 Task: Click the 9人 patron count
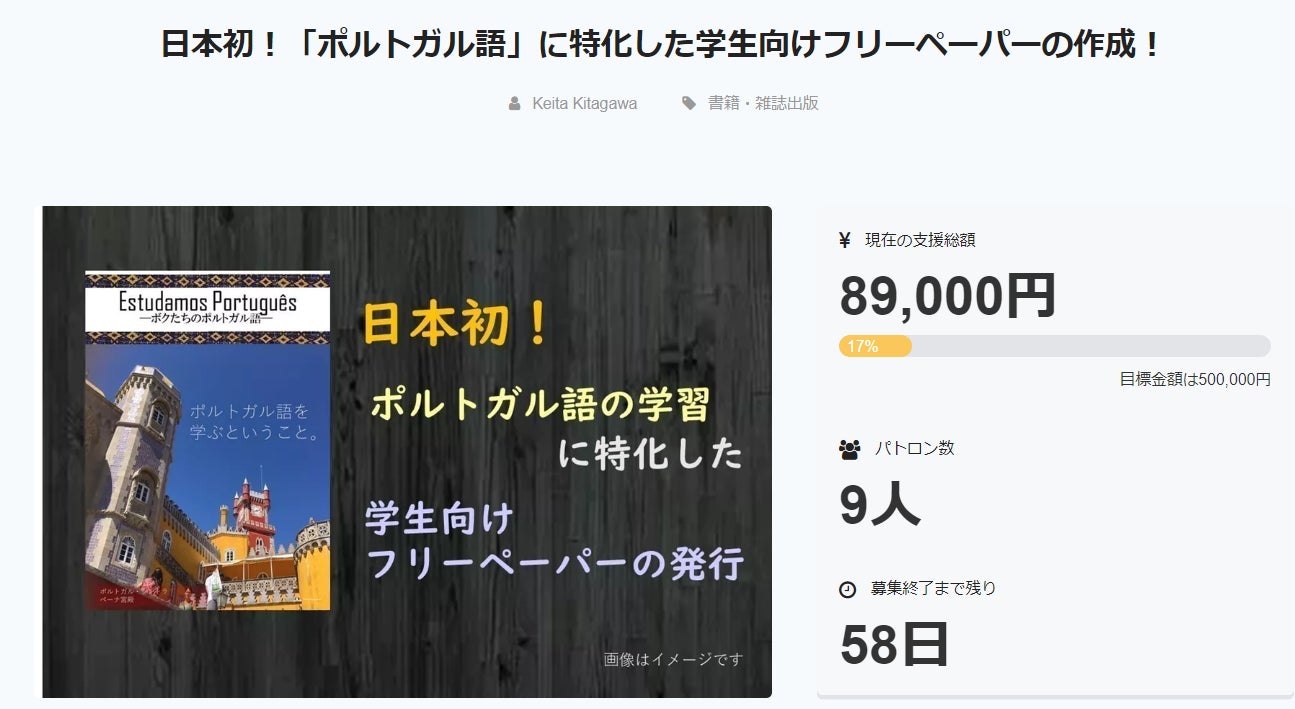pyautogui.click(x=880, y=505)
